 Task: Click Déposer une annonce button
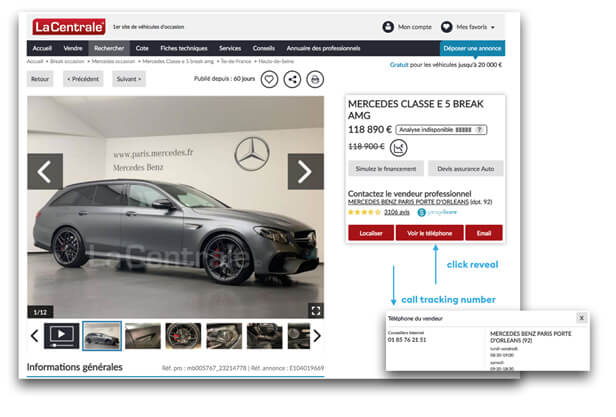pyautogui.click(x=472, y=48)
